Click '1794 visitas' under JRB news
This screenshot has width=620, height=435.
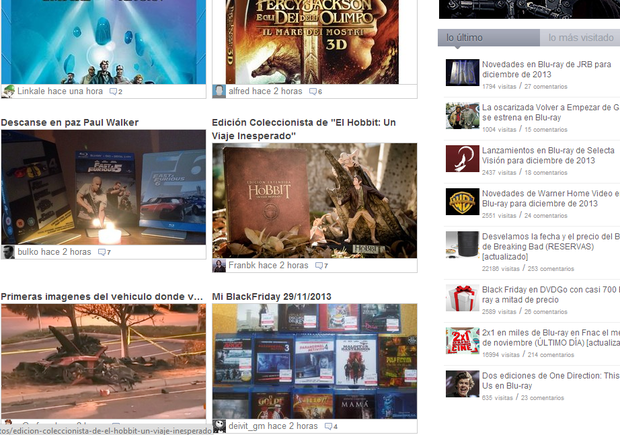pos(499,87)
